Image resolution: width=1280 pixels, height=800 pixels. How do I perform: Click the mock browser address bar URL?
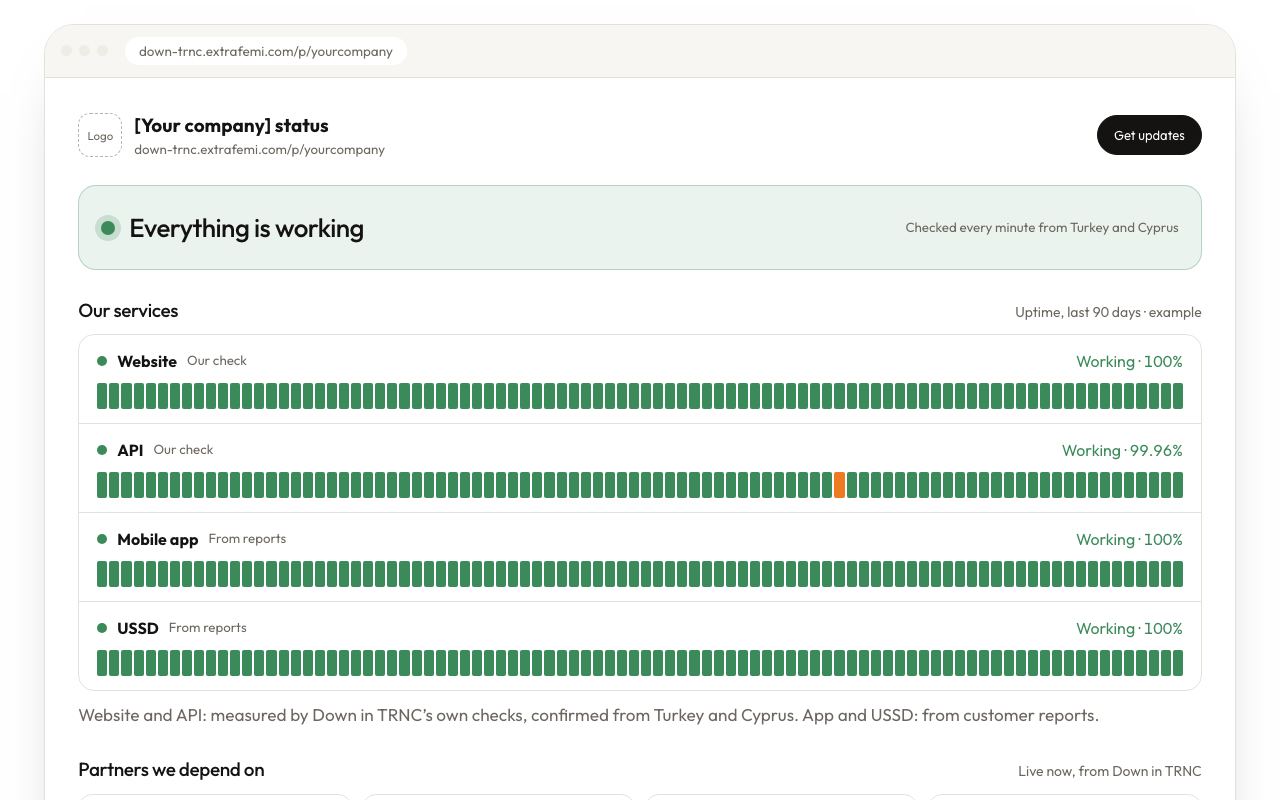pos(266,51)
